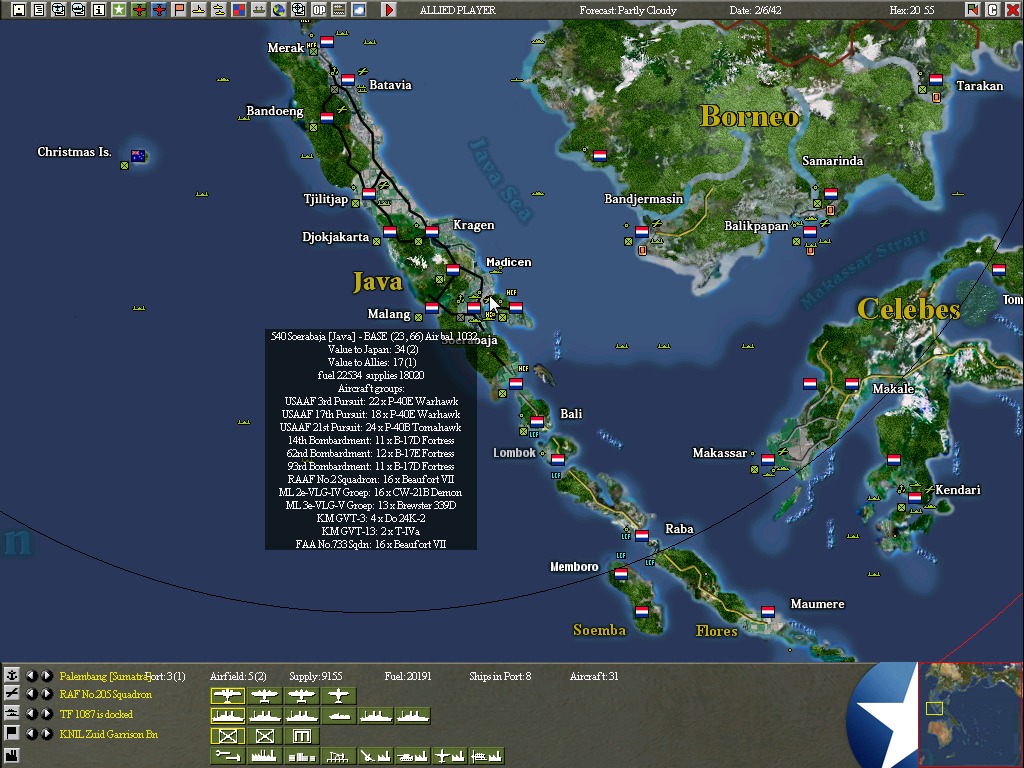
Task: Go to previous base with left arrow beside Palembang
Action: click(x=31, y=675)
